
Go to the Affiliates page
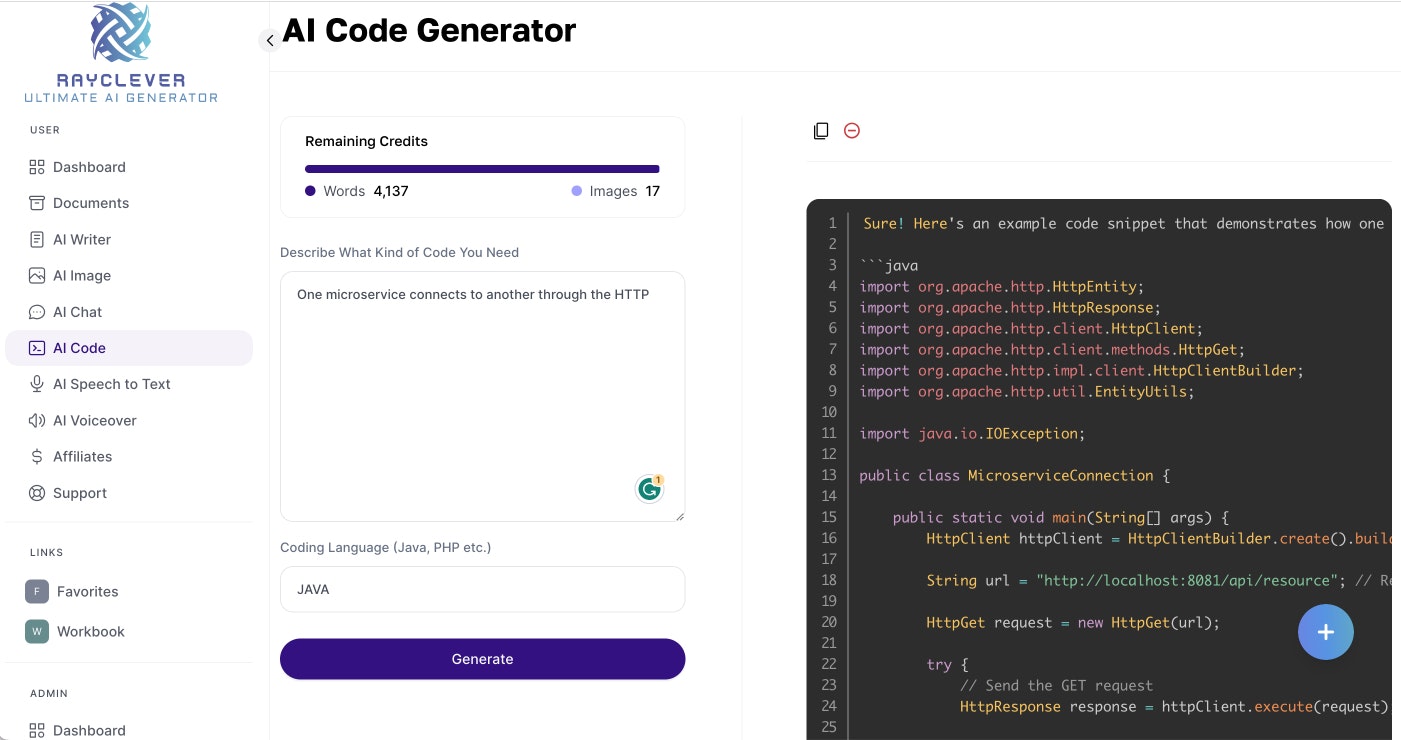tap(128, 457)
